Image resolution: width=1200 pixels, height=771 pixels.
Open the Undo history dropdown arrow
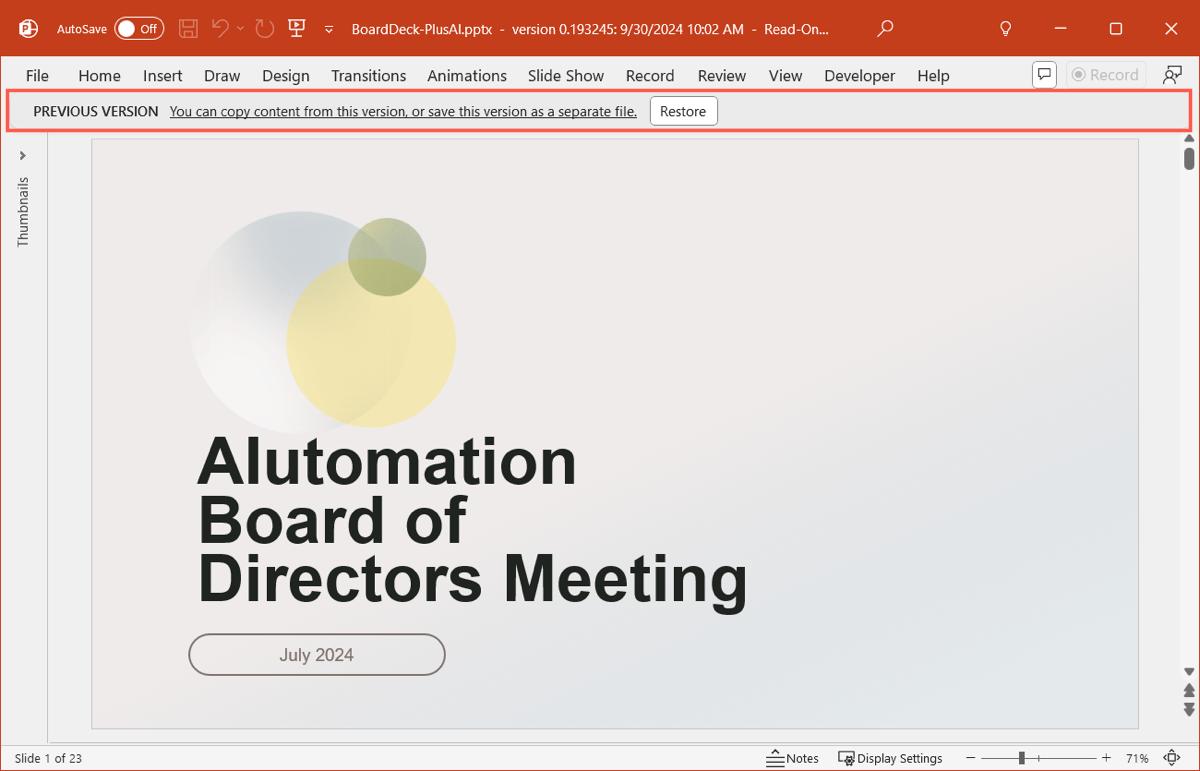coord(241,29)
